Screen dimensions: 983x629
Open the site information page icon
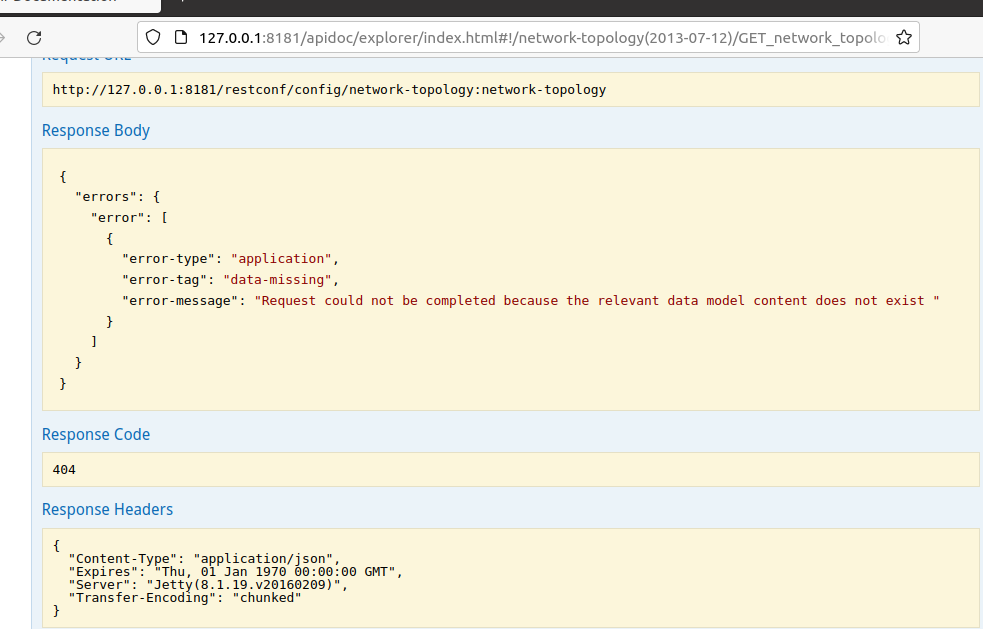click(181, 38)
